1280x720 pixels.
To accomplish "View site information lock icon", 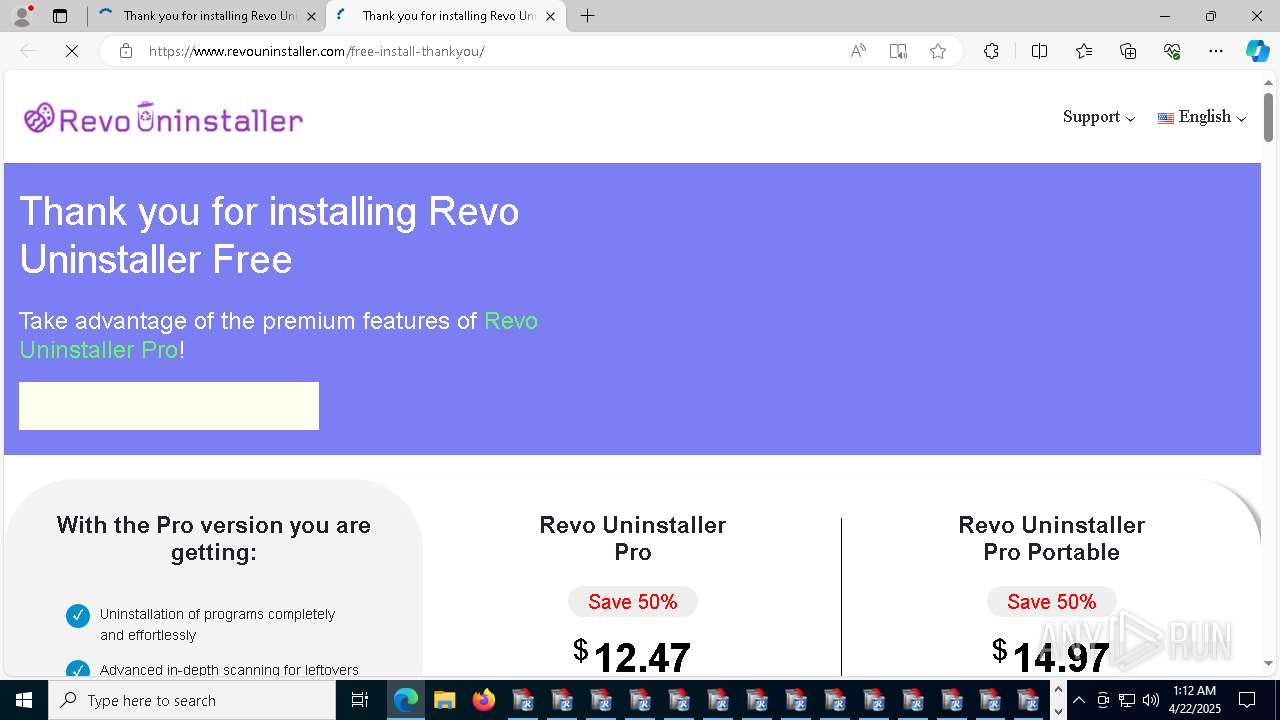I will pos(126,51).
